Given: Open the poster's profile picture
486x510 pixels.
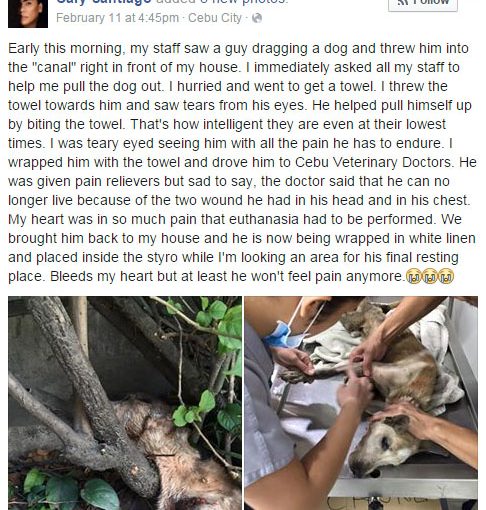Looking at the screenshot, I should (28, 13).
